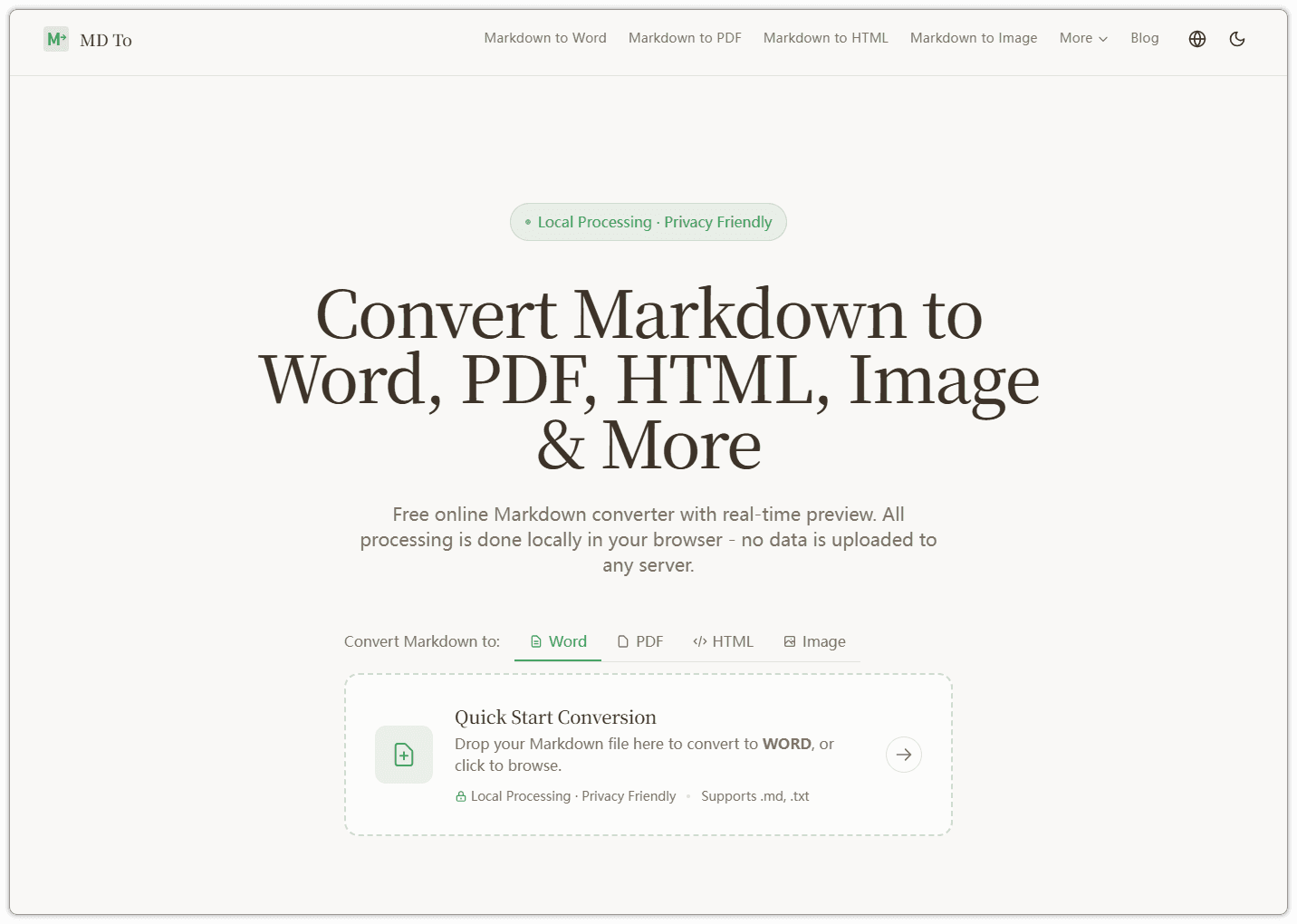Click the green lock icon in drop zone

tap(461, 796)
